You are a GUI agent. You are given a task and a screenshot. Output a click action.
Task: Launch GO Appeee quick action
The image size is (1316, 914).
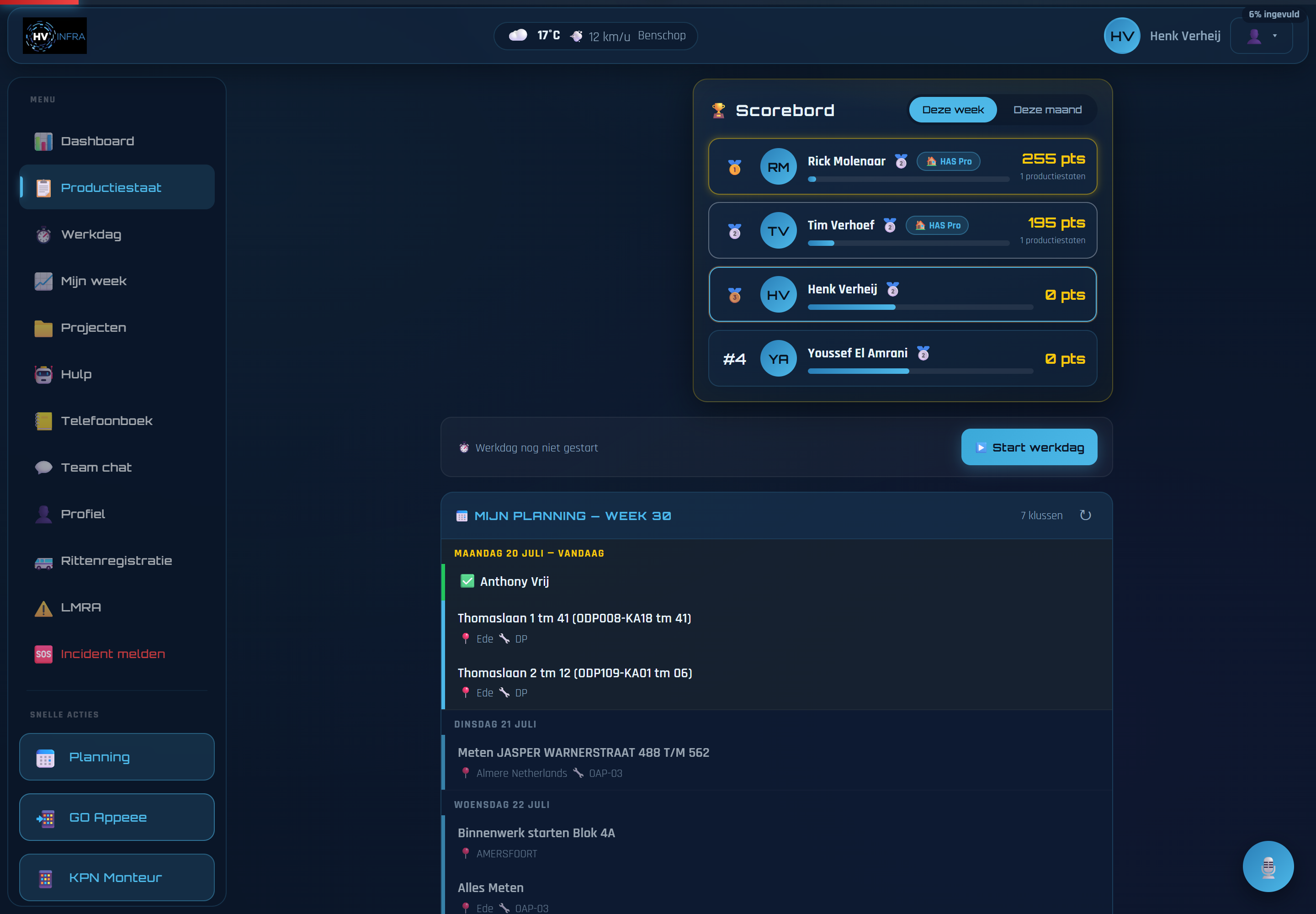(117, 817)
